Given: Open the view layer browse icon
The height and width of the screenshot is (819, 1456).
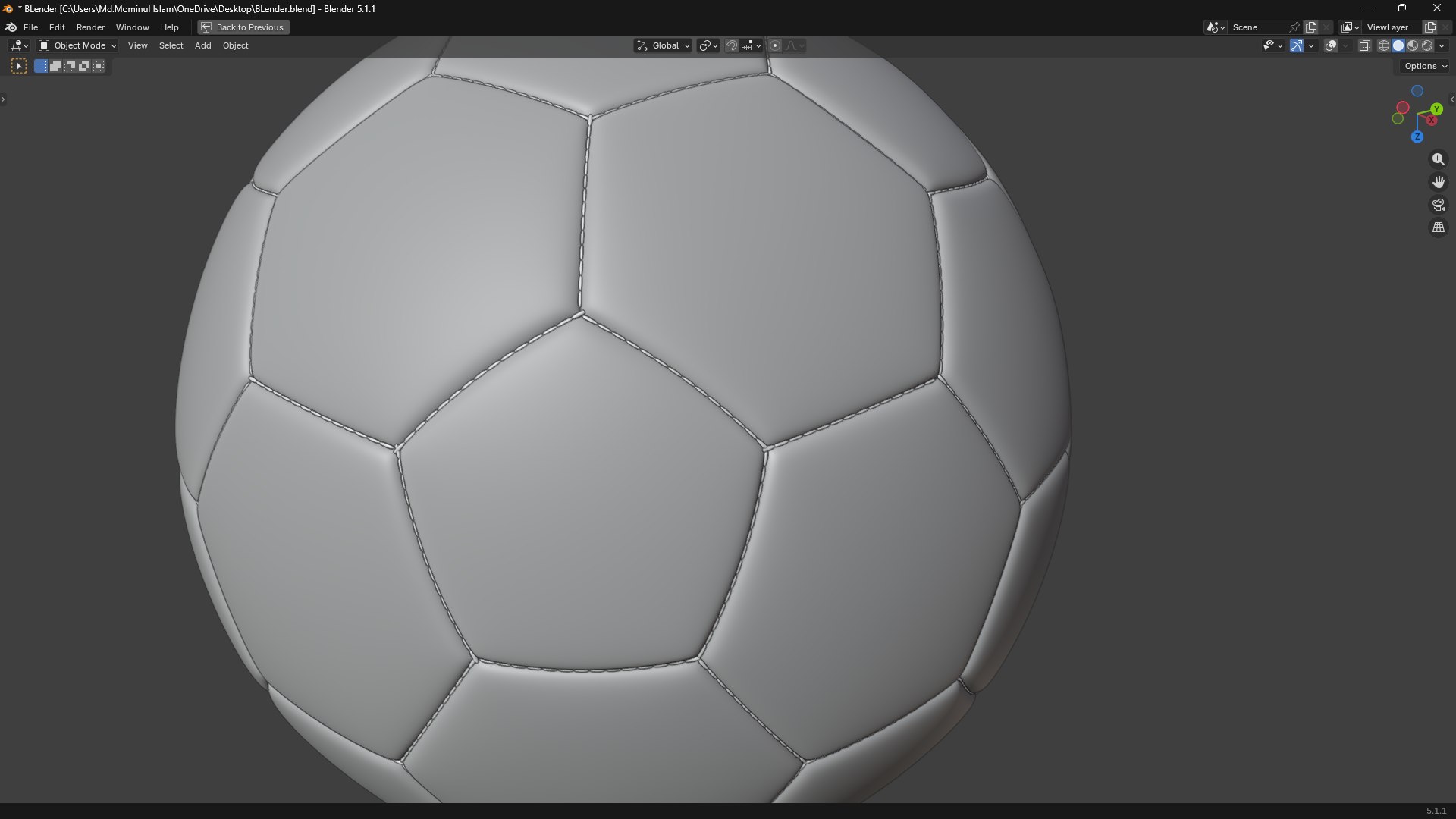Looking at the screenshot, I should [1350, 27].
